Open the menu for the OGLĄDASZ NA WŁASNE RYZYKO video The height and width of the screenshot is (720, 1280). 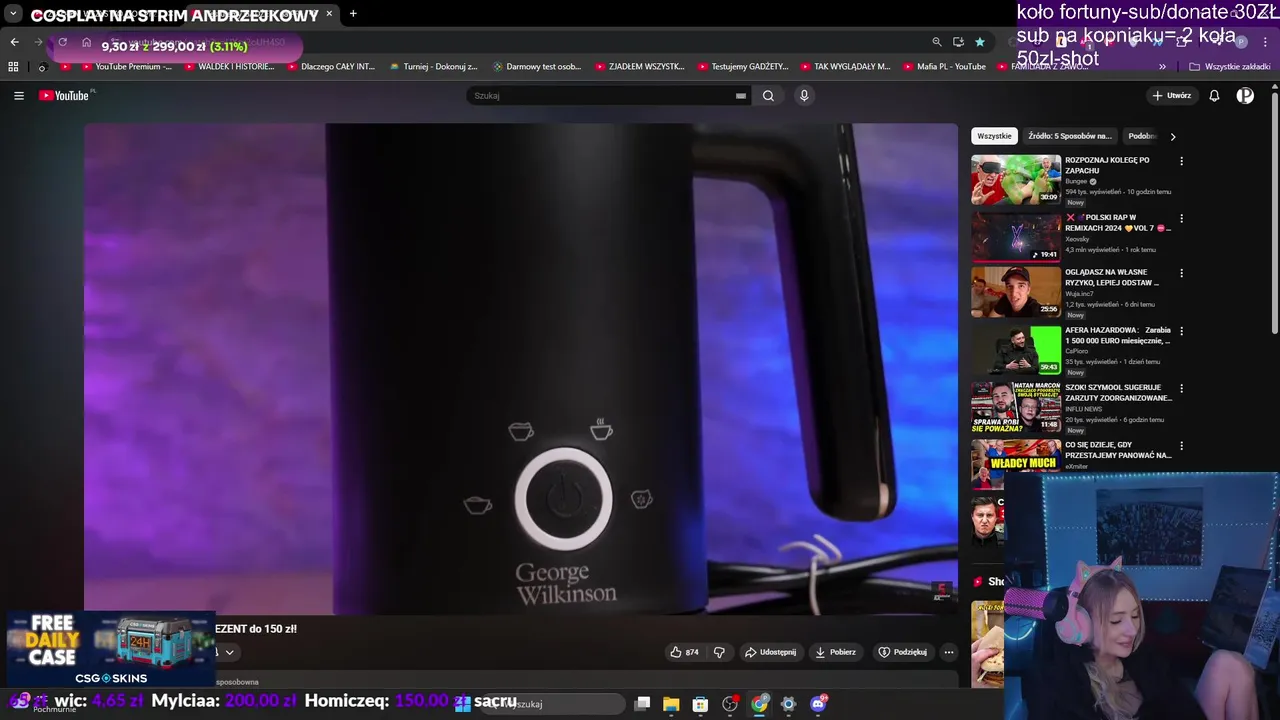click(1181, 273)
